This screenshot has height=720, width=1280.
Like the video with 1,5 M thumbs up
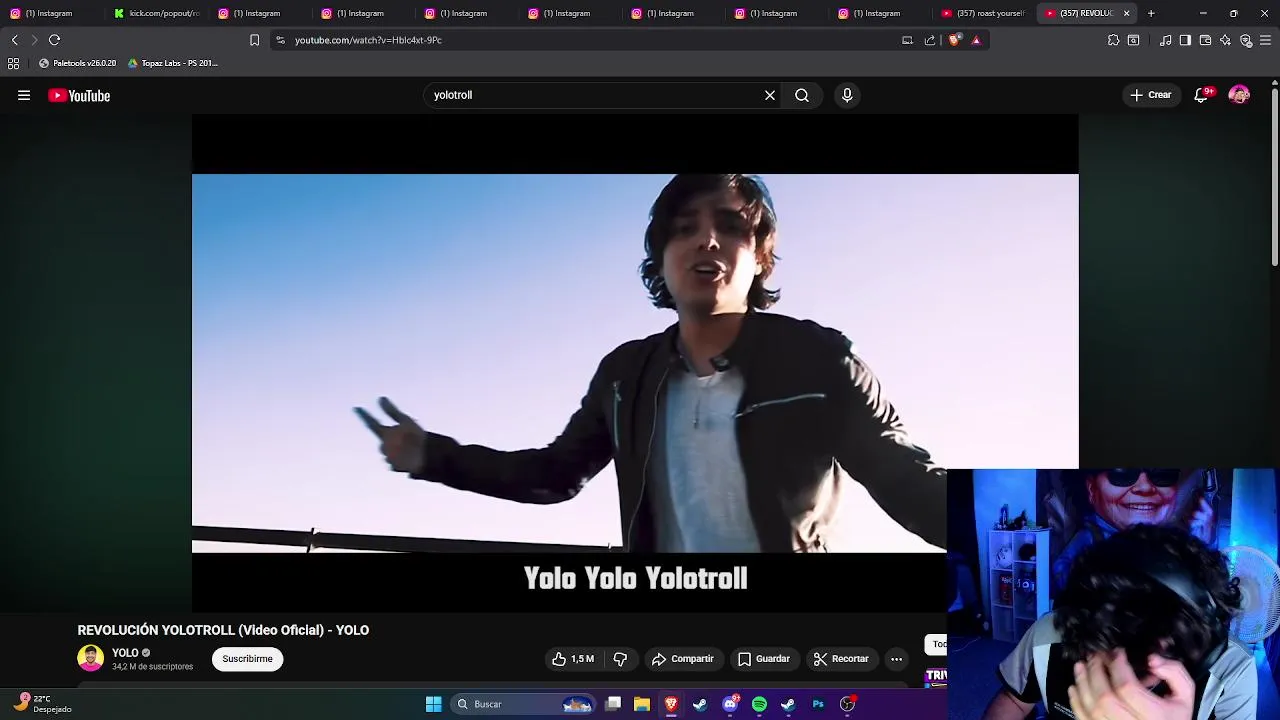click(x=573, y=659)
